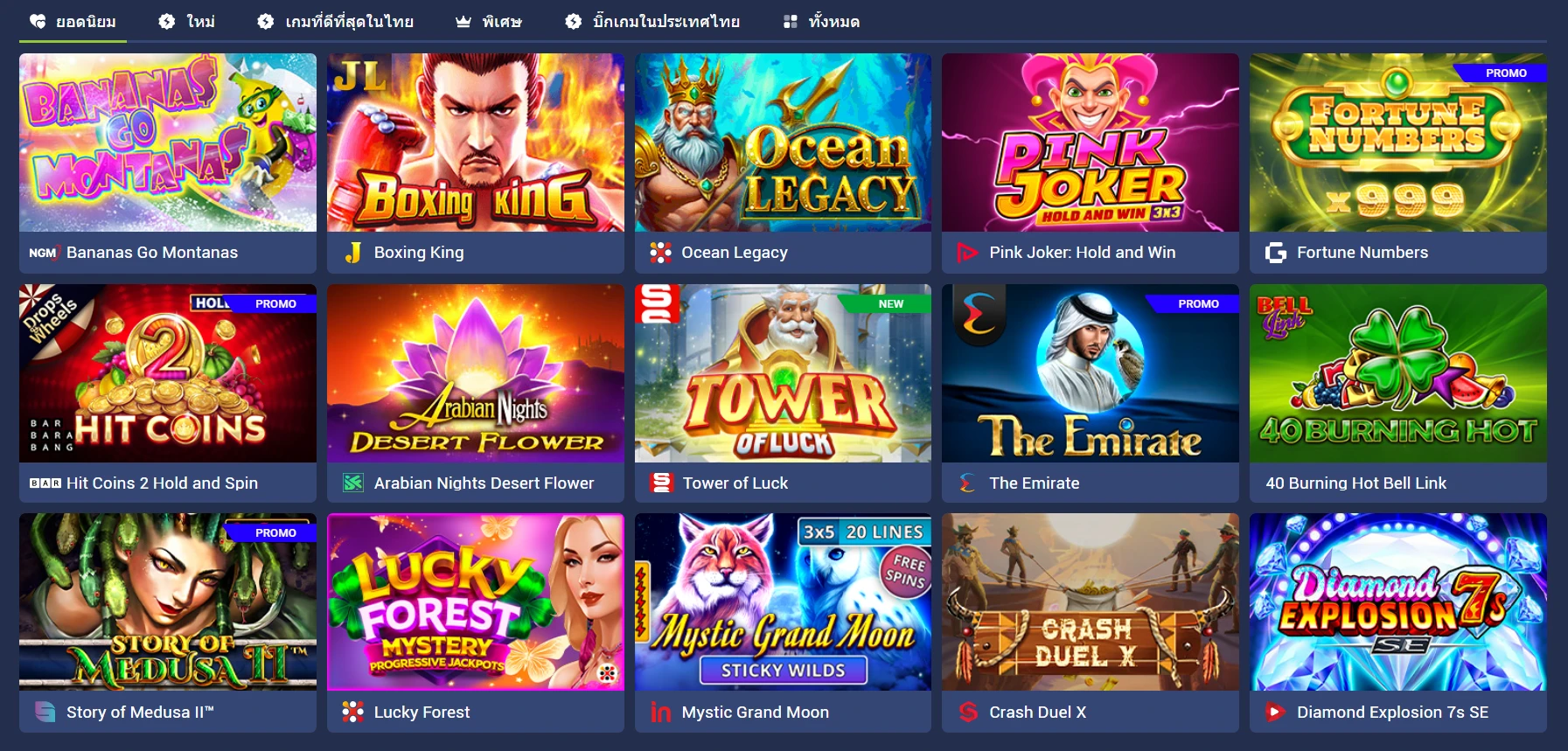This screenshot has height=751, width=1568.
Task: Click the provider icon beside Ocean Legacy
Action: point(661,253)
